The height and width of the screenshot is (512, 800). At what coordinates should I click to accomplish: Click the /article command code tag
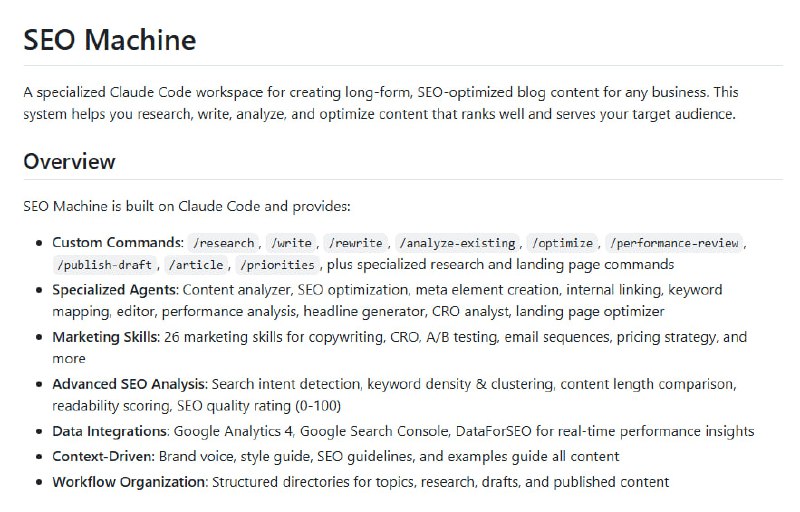point(196,265)
